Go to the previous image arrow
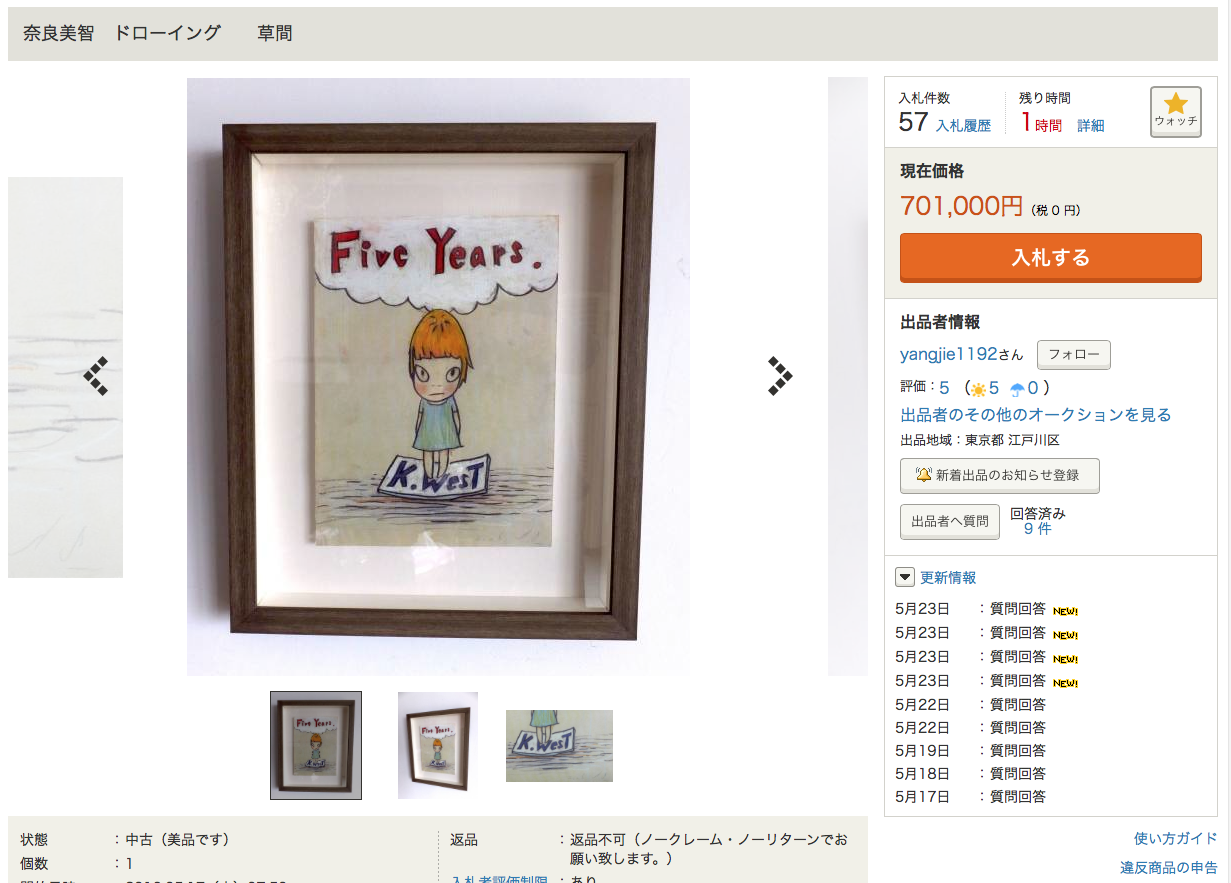This screenshot has width=1231, height=883. click(96, 377)
